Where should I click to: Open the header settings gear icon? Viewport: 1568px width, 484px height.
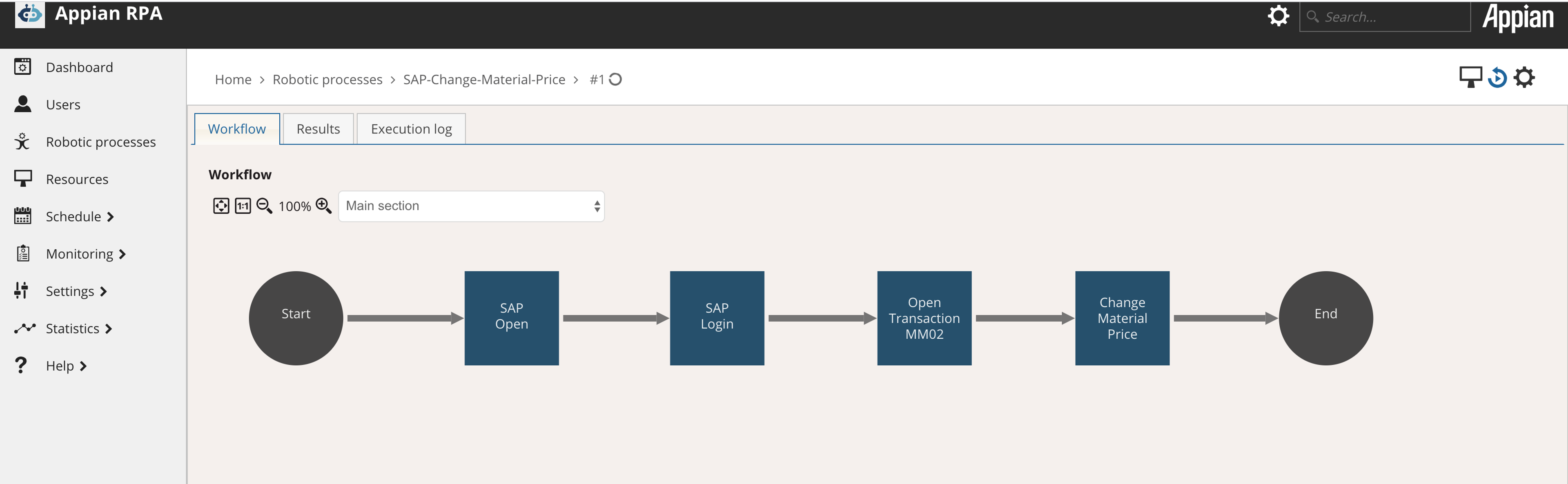[x=1278, y=15]
